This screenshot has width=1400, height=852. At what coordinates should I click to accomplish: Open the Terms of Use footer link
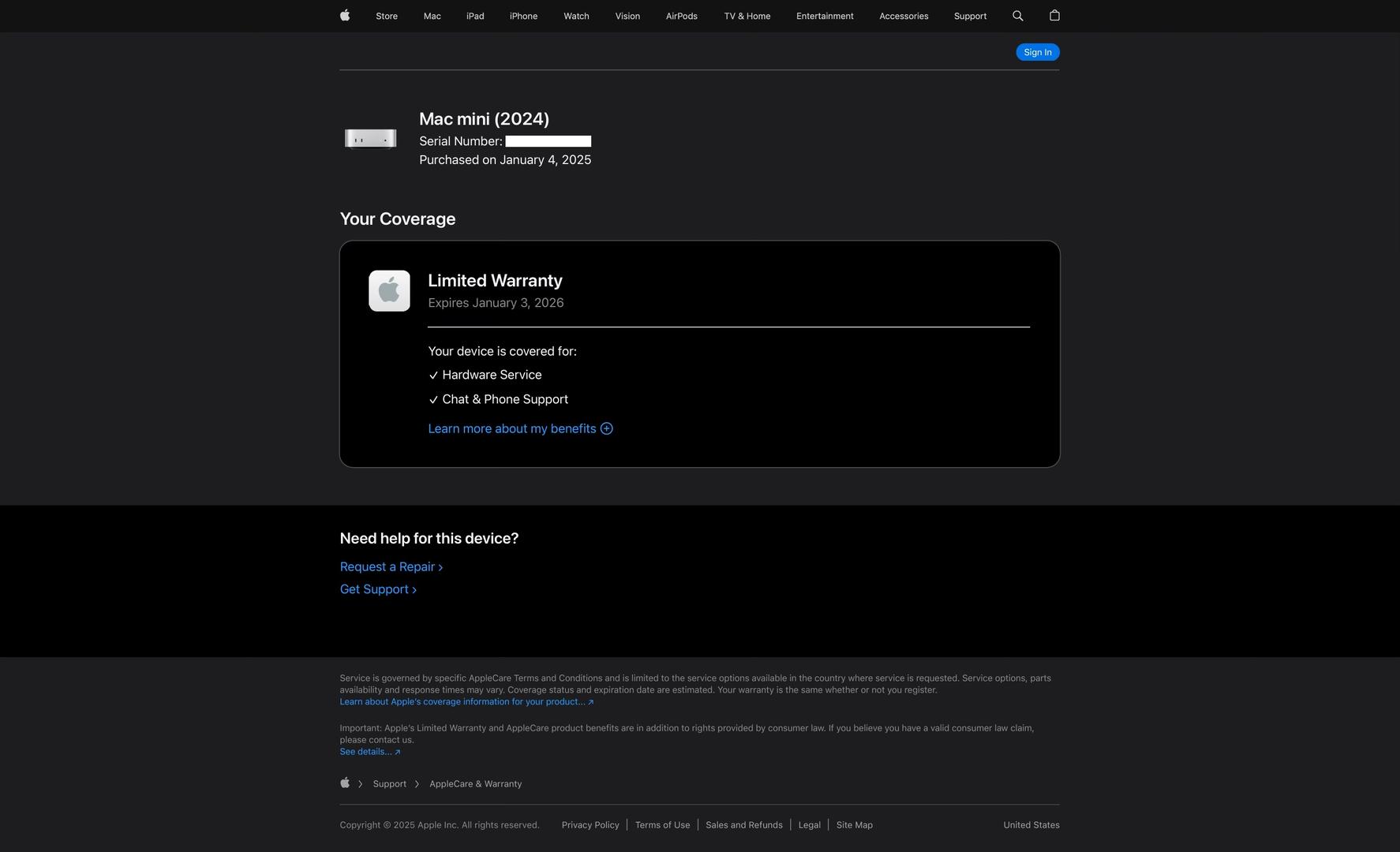tap(662, 824)
